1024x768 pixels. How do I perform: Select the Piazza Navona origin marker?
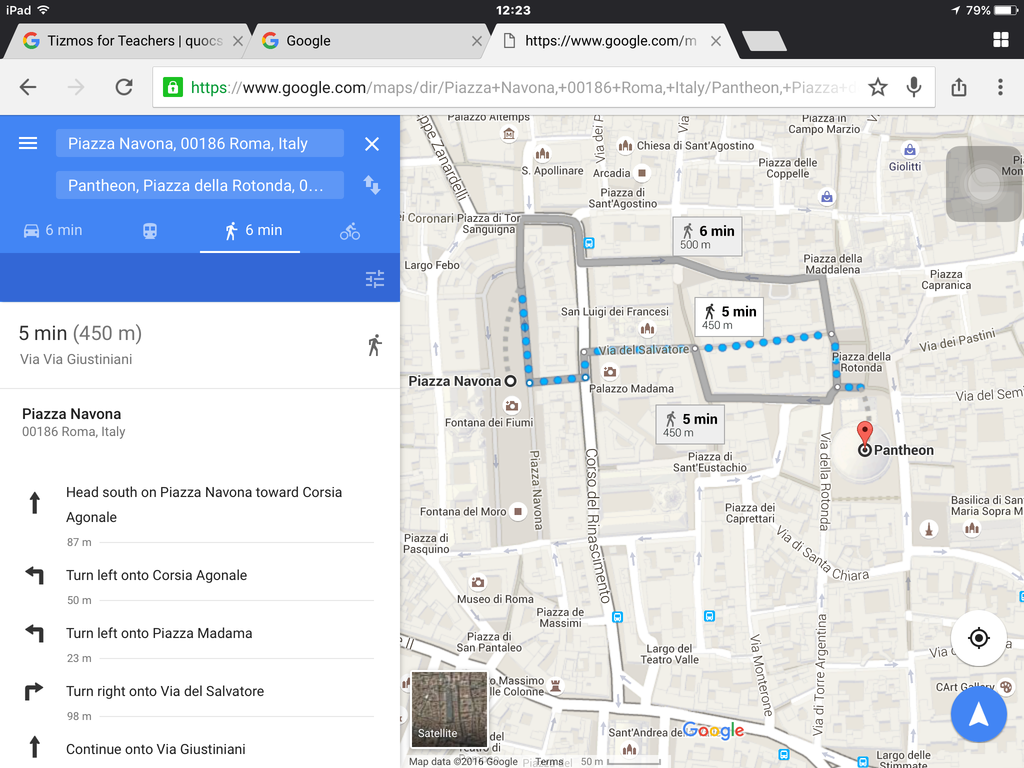pyautogui.click(x=511, y=381)
